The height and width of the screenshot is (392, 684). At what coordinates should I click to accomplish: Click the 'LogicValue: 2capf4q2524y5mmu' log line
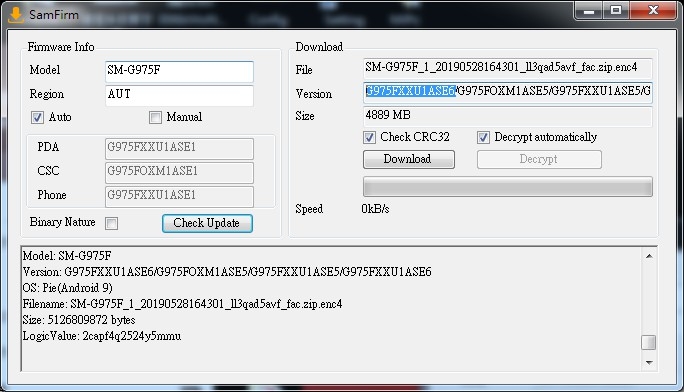(x=102, y=336)
